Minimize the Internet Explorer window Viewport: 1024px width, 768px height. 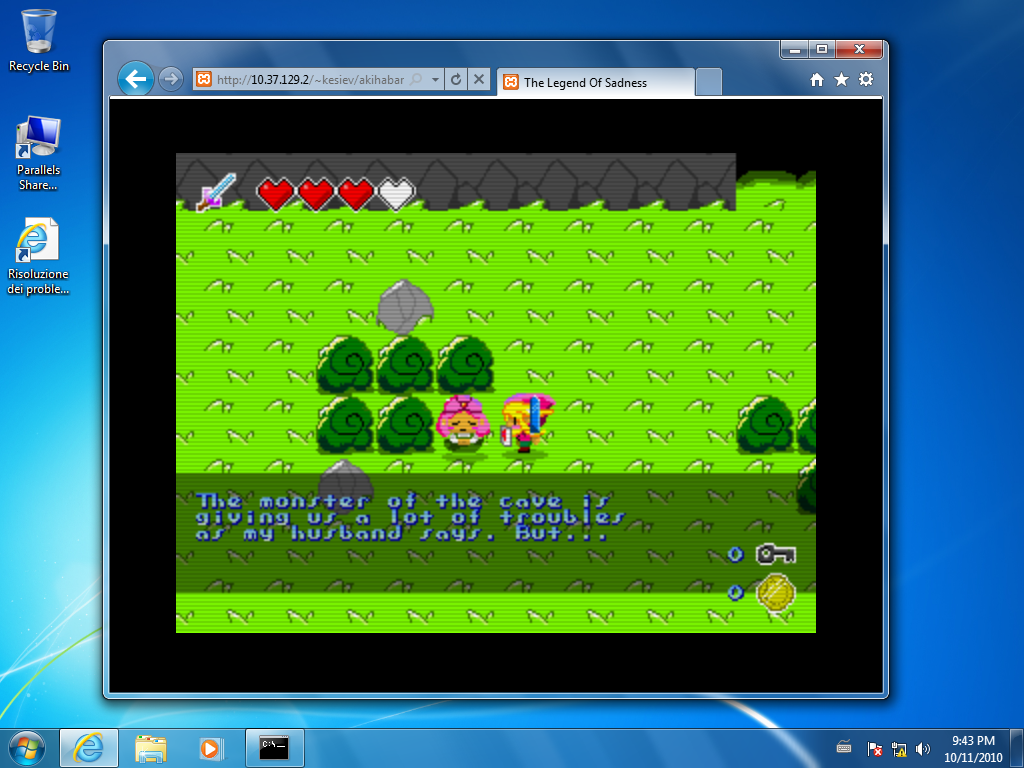coord(795,50)
